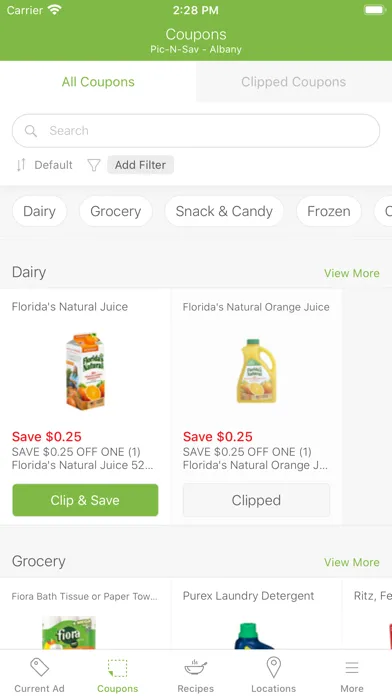Viewport: 392px width, 696px height.
Task: Switch to the Clipped Coupons tab
Action: click(x=293, y=82)
